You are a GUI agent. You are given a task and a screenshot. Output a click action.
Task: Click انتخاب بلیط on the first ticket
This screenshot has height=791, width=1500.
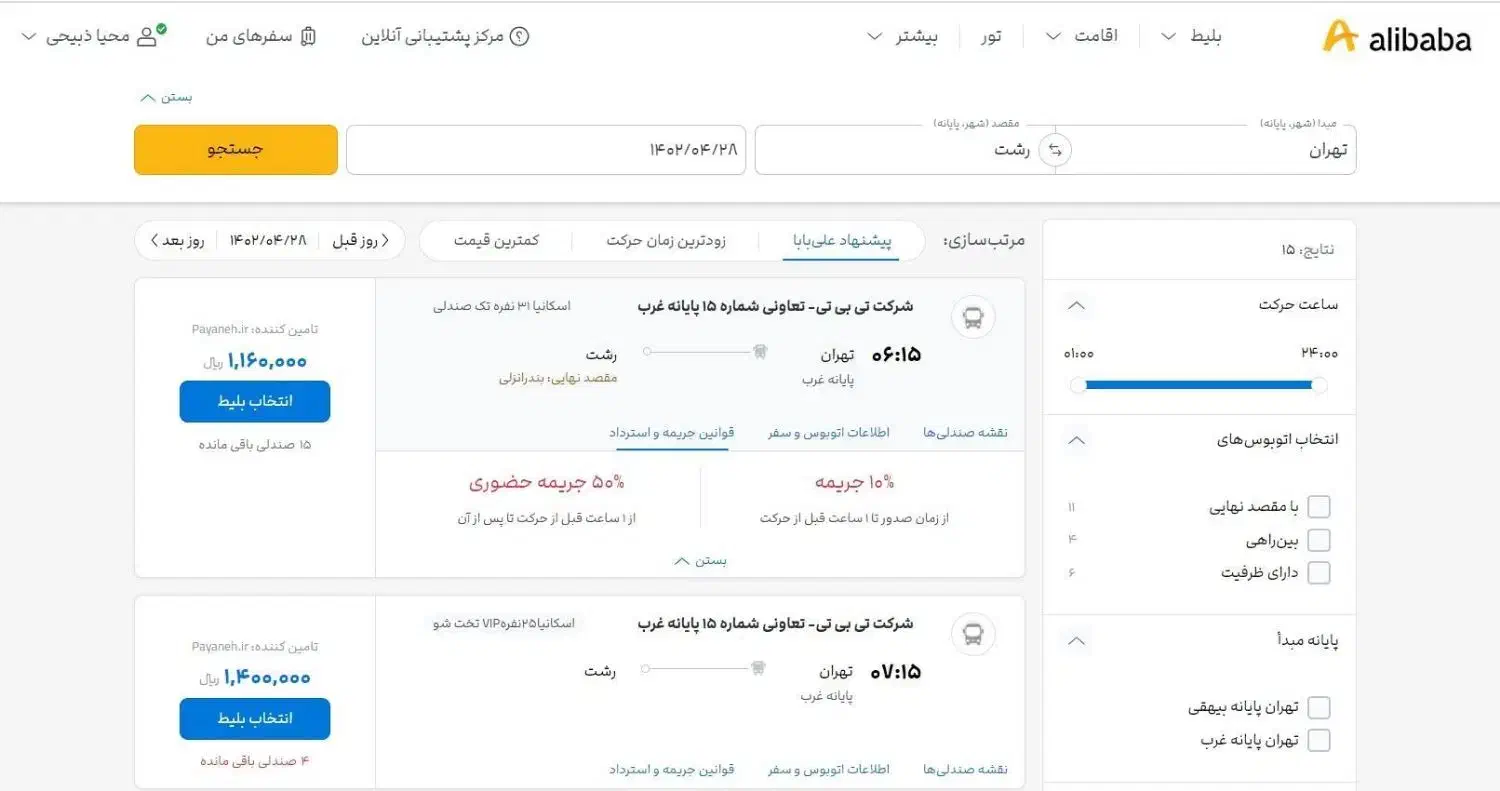click(255, 401)
